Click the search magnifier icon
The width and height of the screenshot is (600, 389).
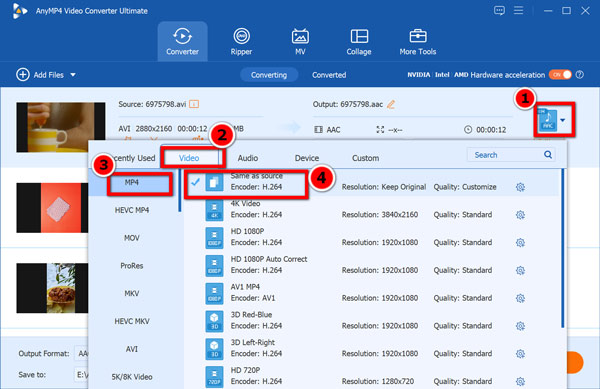548,155
